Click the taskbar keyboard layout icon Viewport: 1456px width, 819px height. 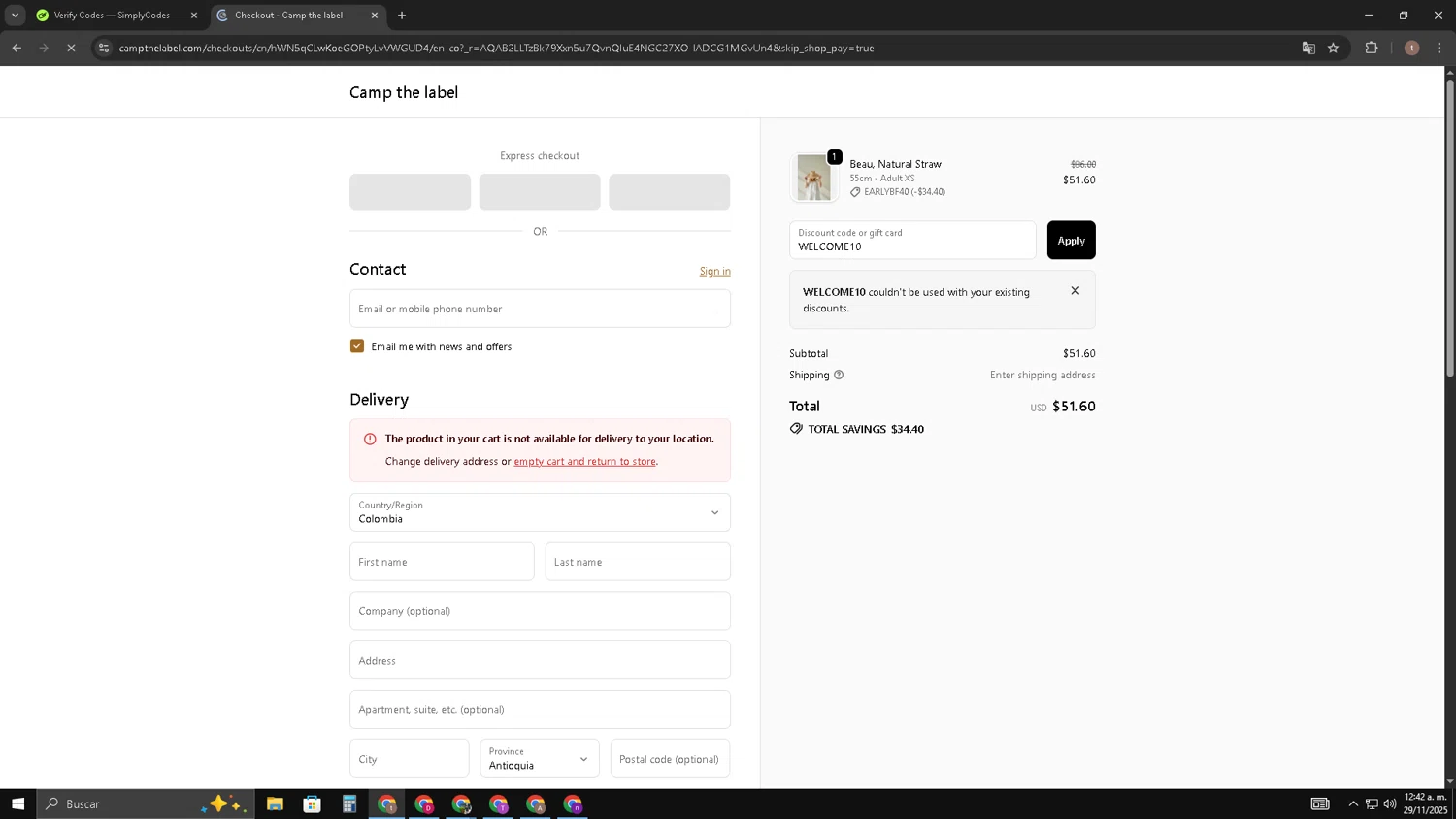click(x=1320, y=803)
